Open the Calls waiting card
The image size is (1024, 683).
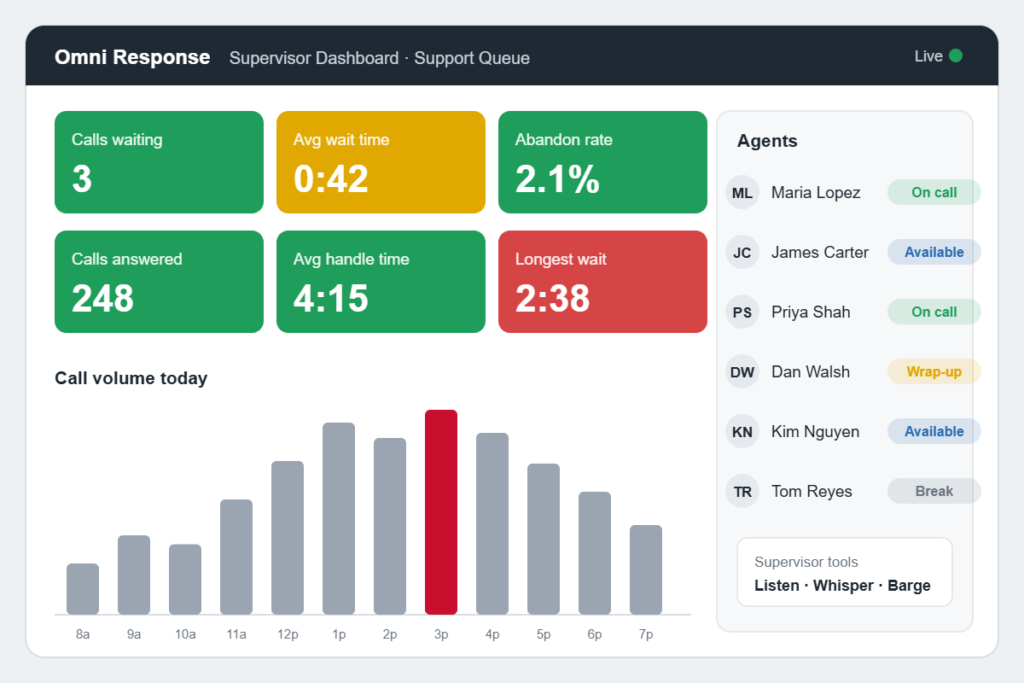tap(159, 162)
